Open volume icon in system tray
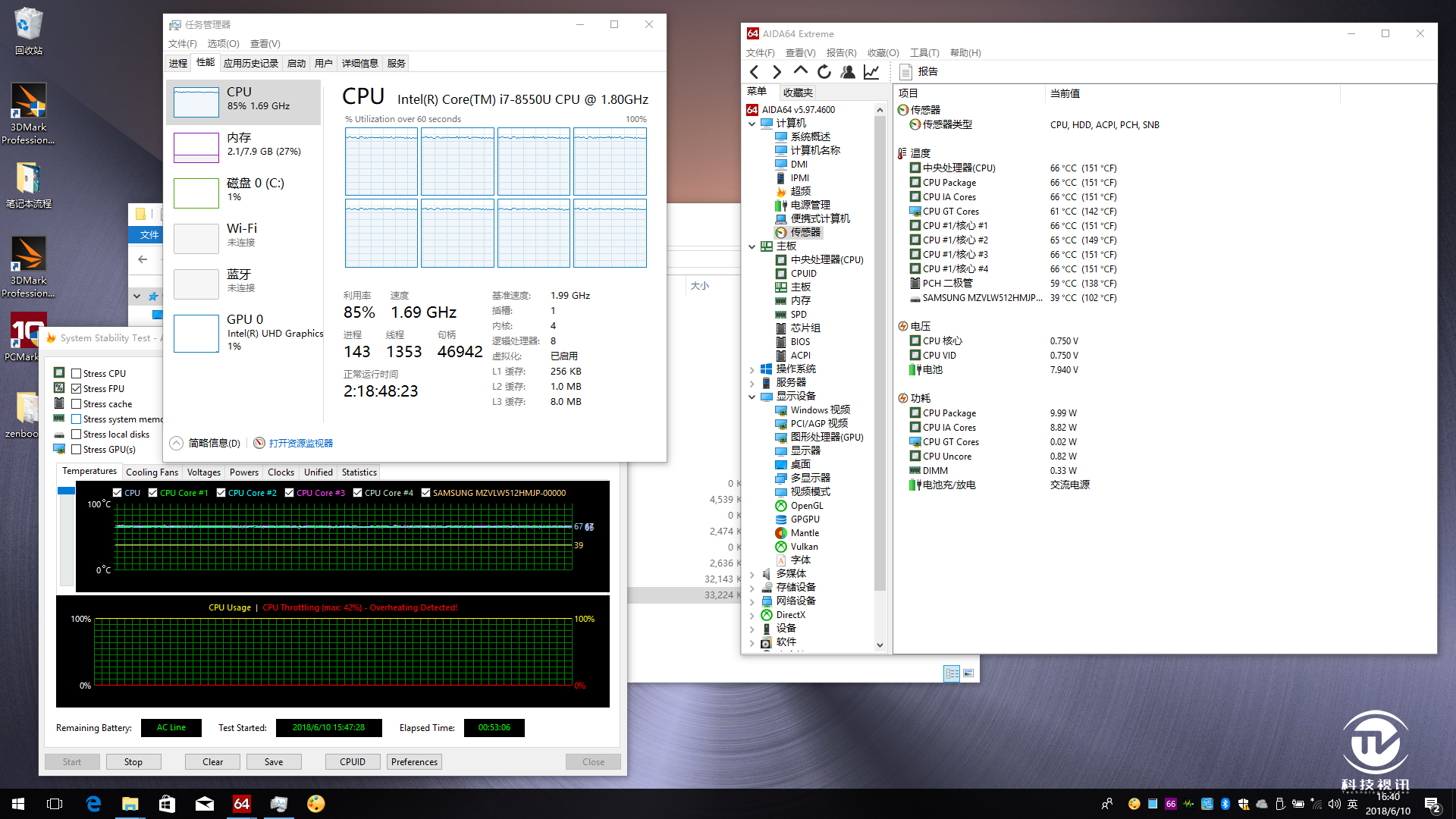Screen dimensions: 1456x819 [x=1334, y=804]
